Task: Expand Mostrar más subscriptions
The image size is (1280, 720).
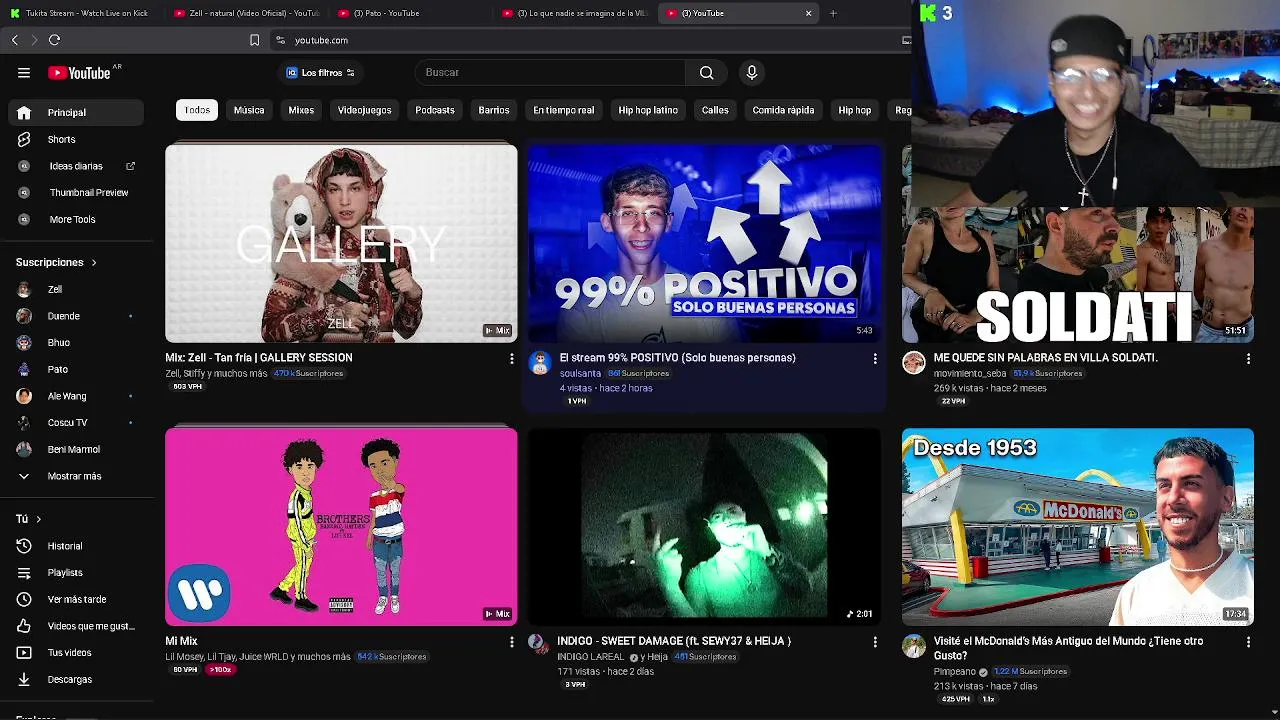Action: (x=73, y=477)
